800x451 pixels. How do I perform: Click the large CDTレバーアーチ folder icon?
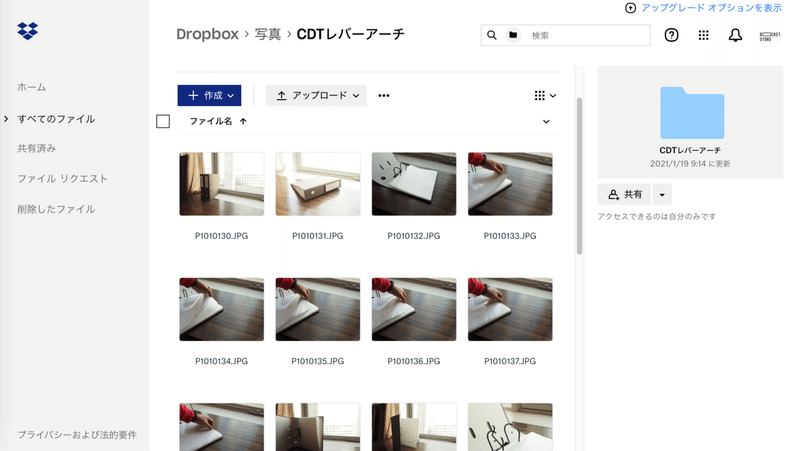(692, 113)
